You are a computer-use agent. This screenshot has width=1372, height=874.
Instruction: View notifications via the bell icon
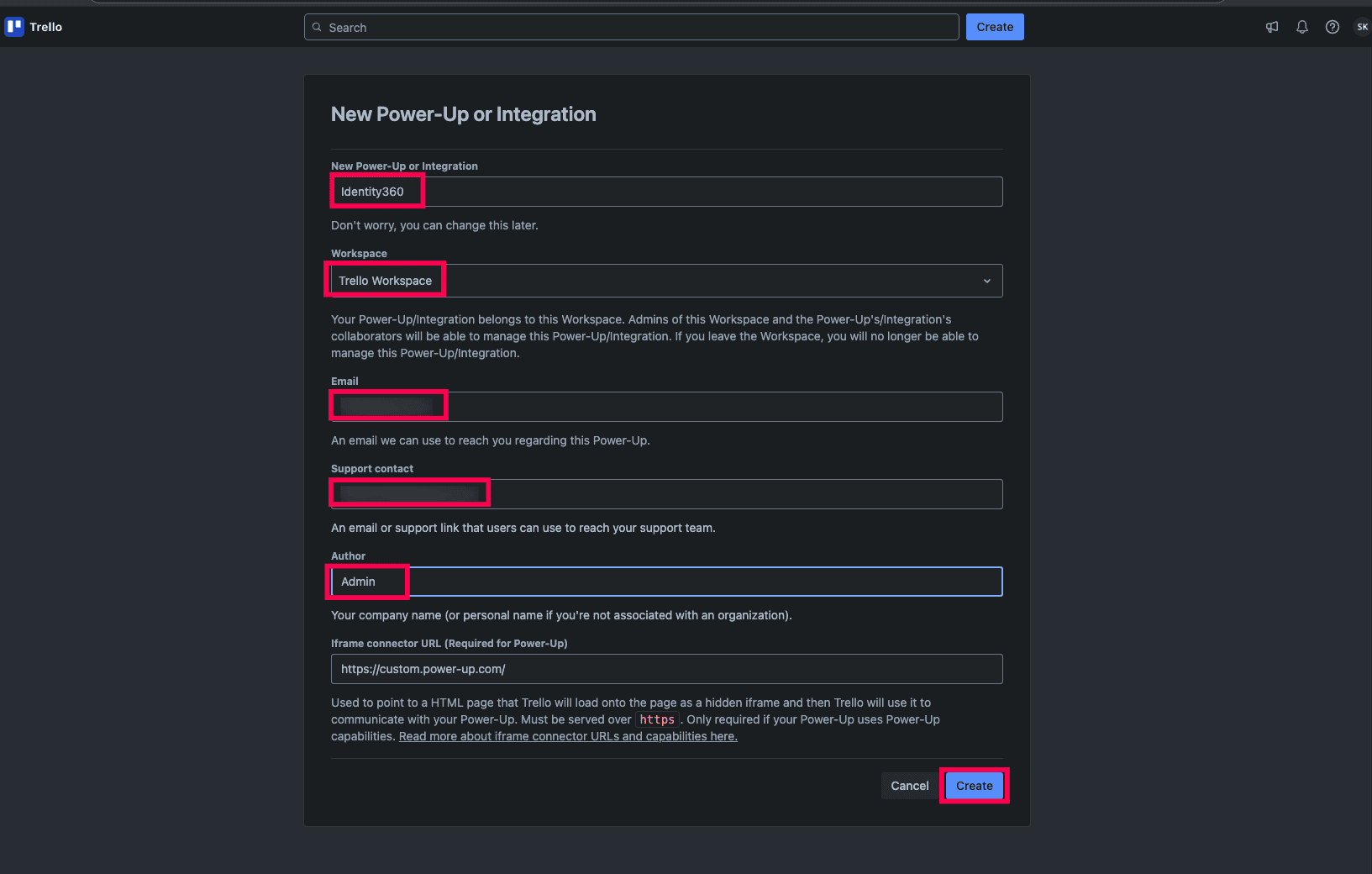tap(1301, 26)
